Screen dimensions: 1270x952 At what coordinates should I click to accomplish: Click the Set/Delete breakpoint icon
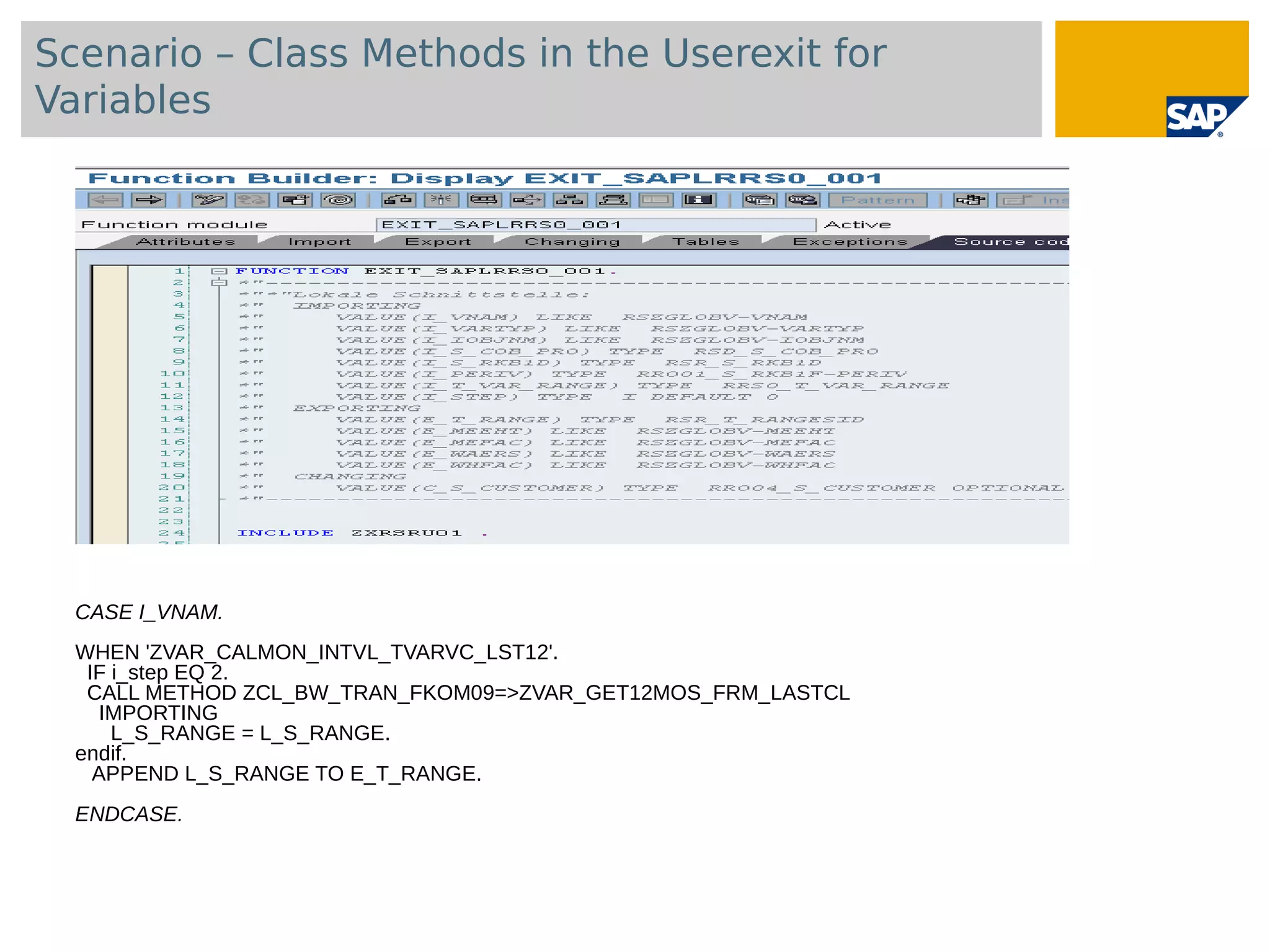[760, 200]
